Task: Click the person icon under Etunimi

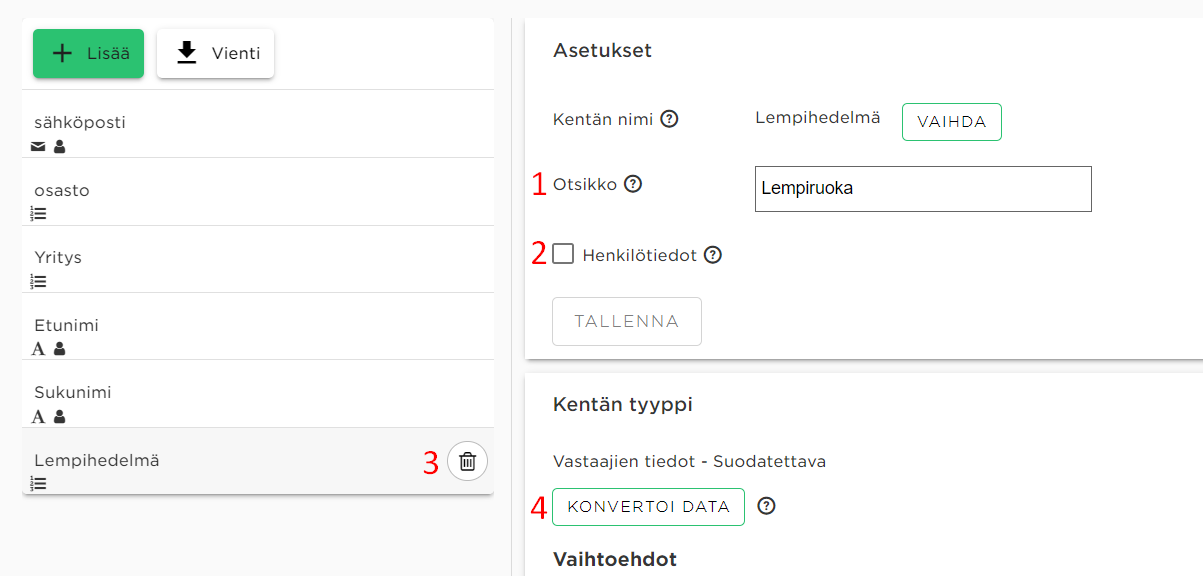Action: pyautogui.click(x=59, y=349)
